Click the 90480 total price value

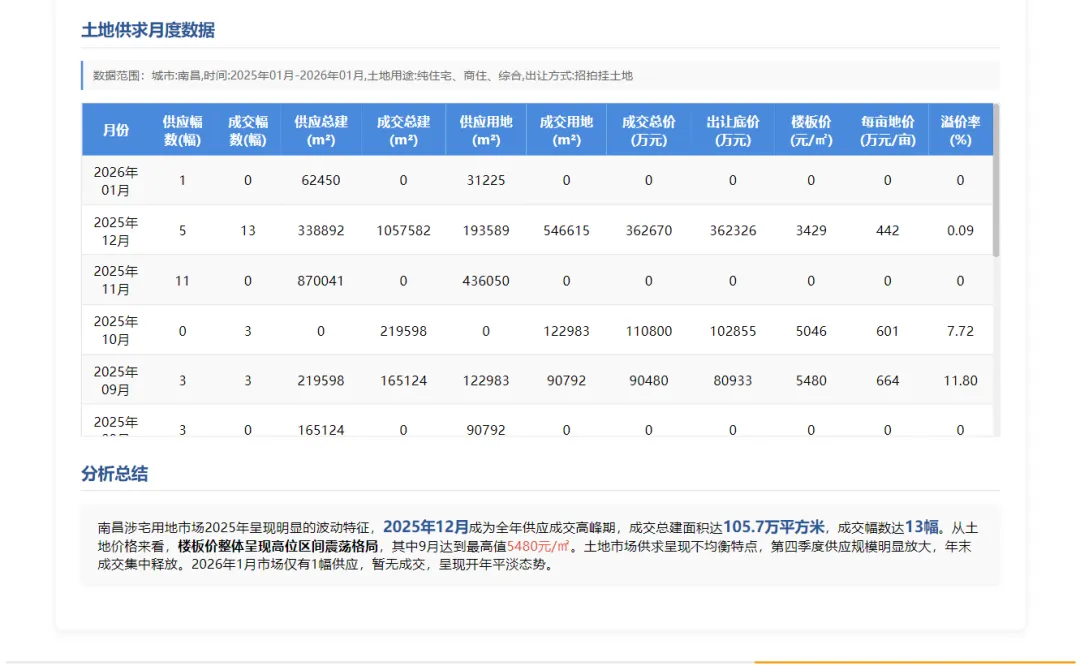click(648, 381)
